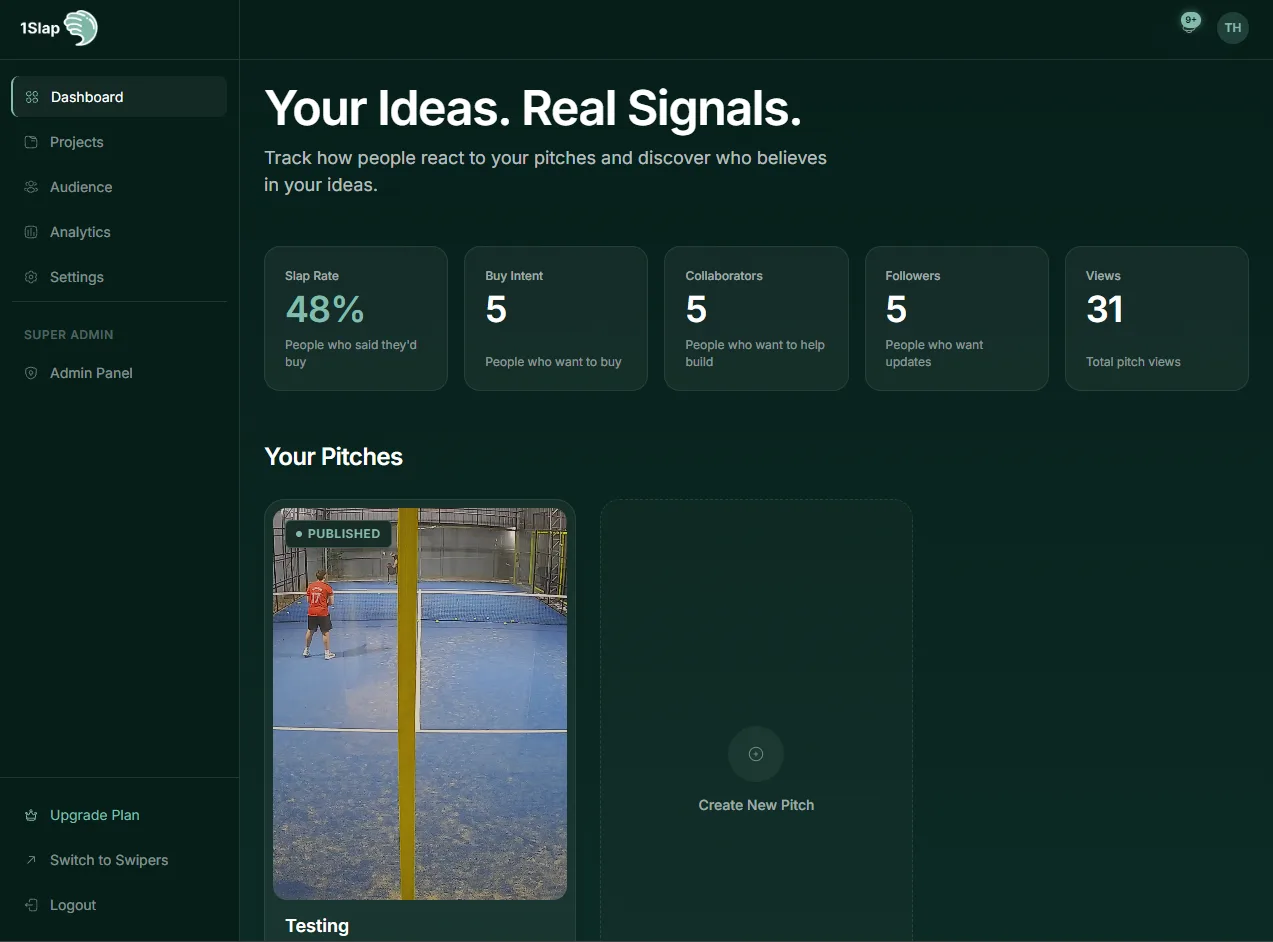Screen dimensions: 1273x942
Task: Click the Logout door icon
Action: pyautogui.click(x=31, y=905)
